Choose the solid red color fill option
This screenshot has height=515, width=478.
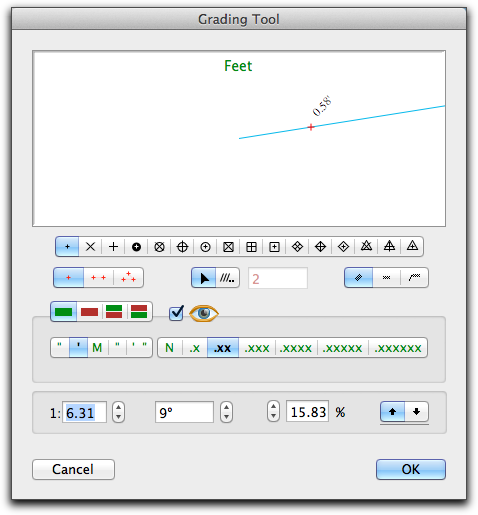(x=89, y=312)
